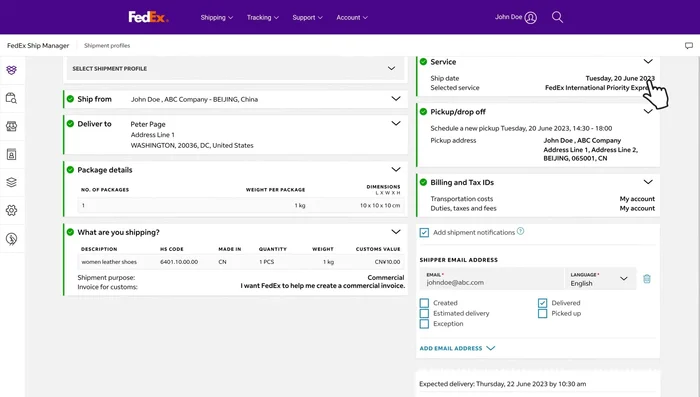
Task: Click the green check beside Billing and Tax IDs
Action: (423, 182)
